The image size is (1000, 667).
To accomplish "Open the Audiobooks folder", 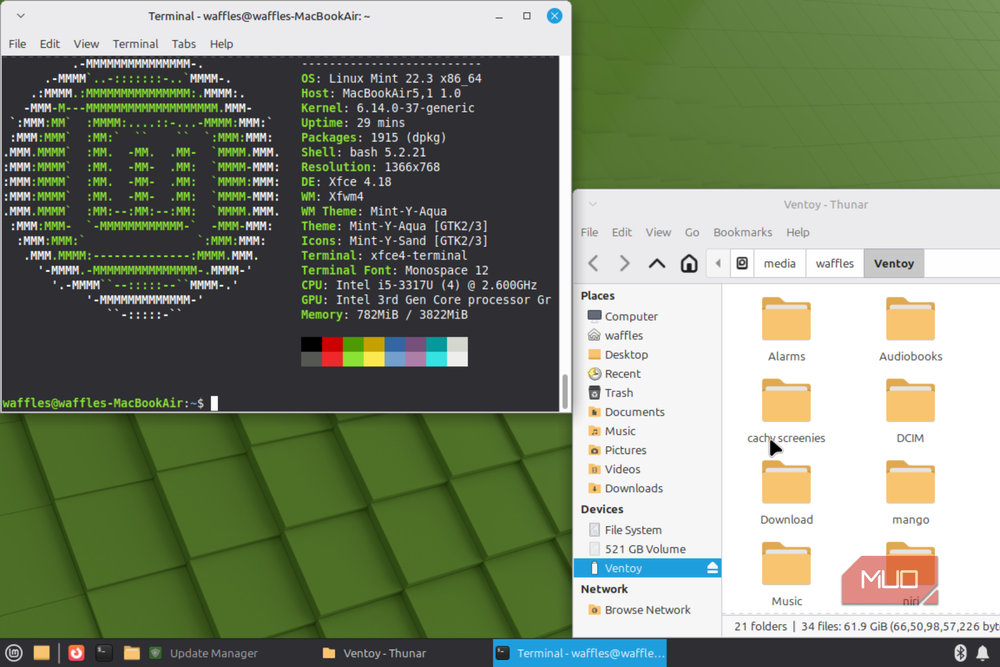I will coord(910,330).
